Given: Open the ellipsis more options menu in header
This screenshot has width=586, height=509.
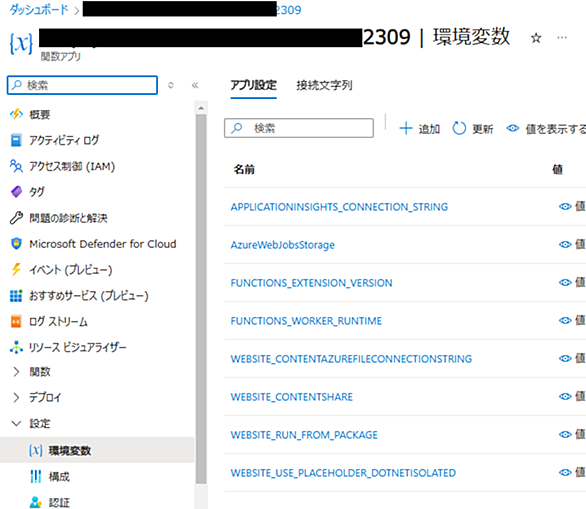Looking at the screenshot, I should pos(562,37).
